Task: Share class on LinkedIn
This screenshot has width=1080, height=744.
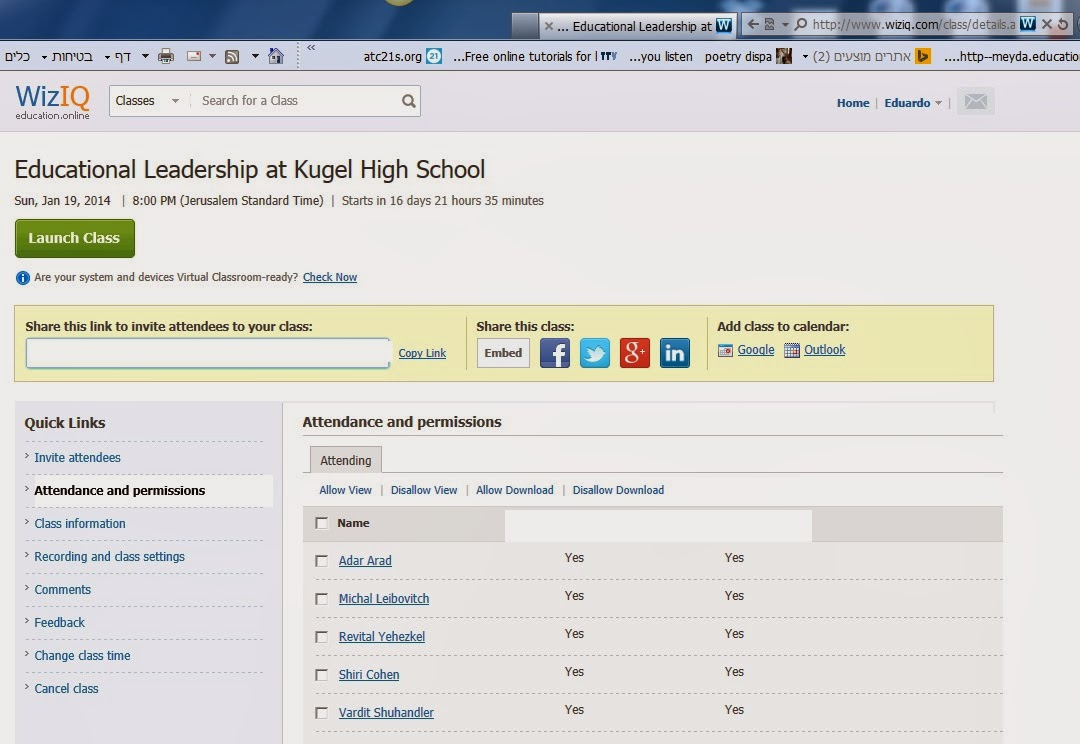Action: pyautogui.click(x=674, y=353)
